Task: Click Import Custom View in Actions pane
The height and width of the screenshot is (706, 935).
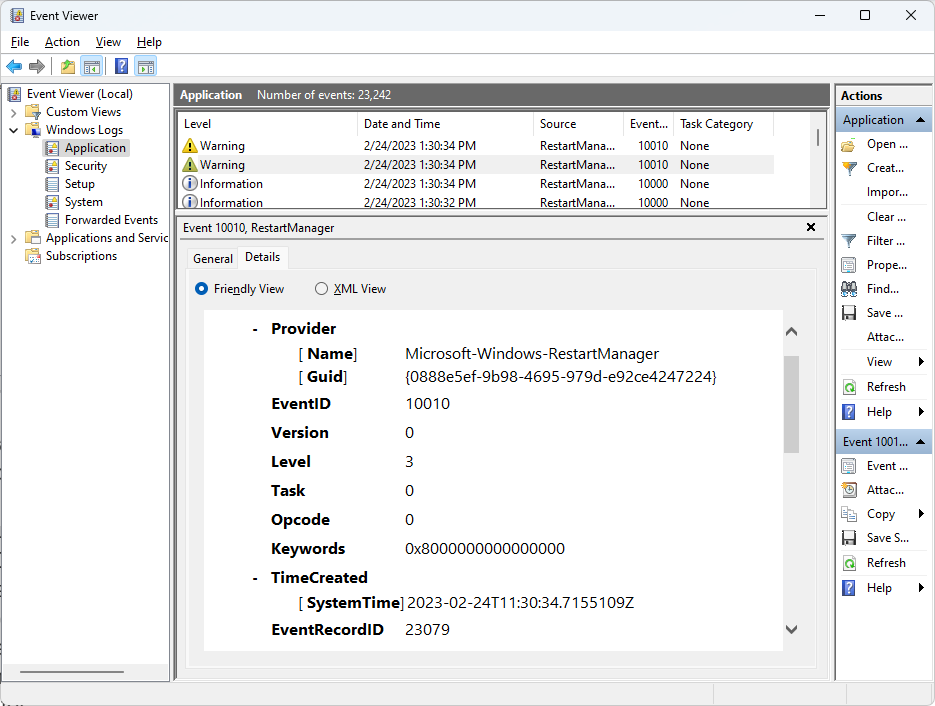Action: pos(887,192)
